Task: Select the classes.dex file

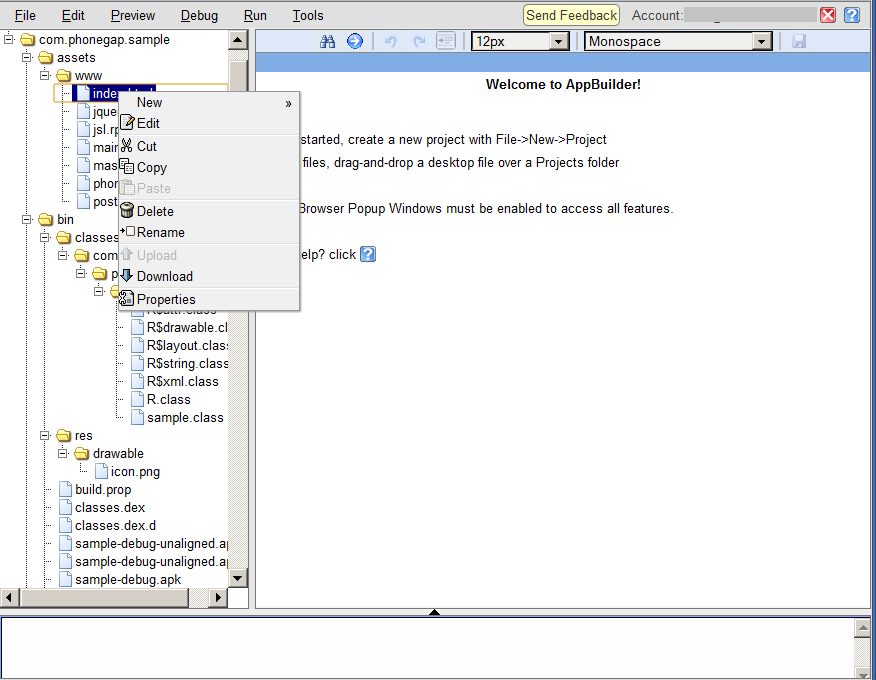Action: tap(110, 507)
